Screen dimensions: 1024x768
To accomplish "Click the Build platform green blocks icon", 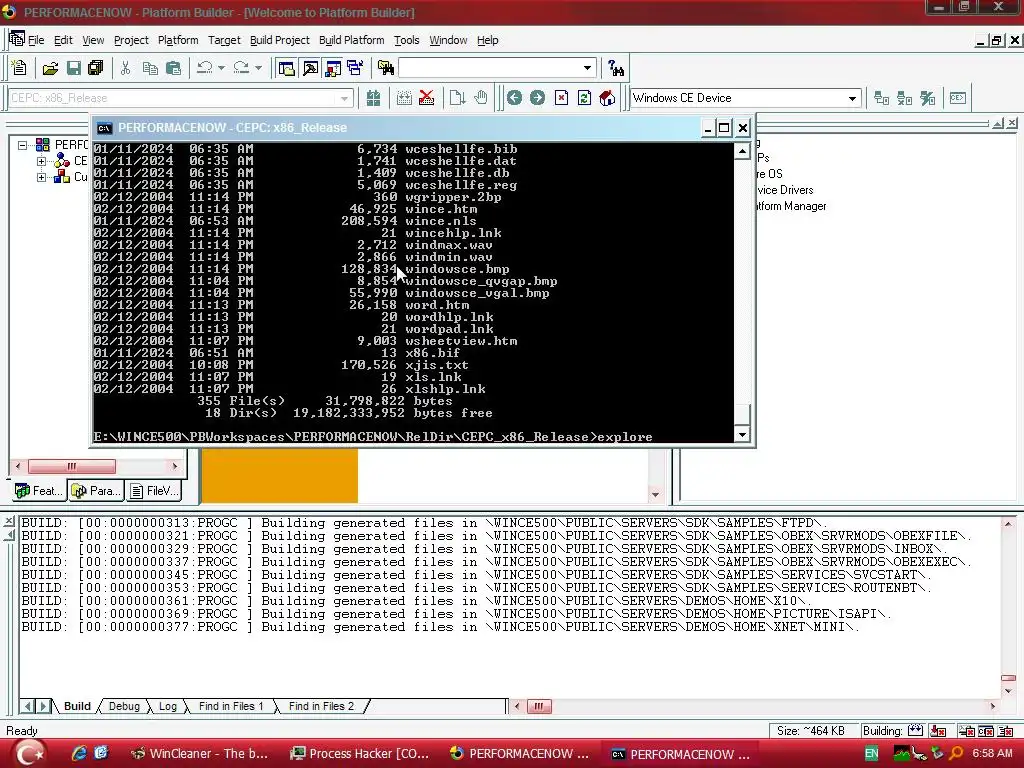I will click(x=373, y=98).
